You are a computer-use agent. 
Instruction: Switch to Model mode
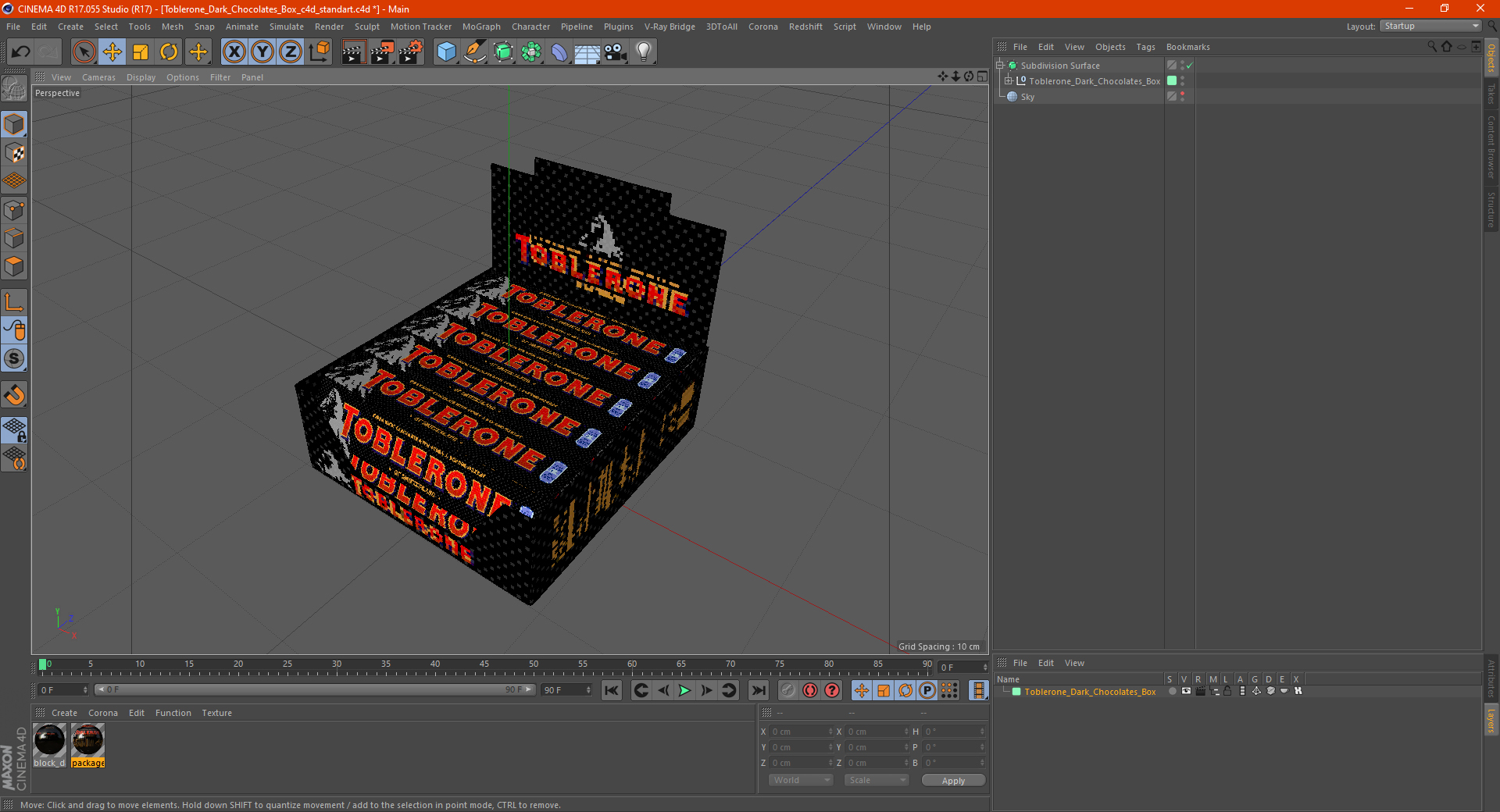[x=14, y=124]
